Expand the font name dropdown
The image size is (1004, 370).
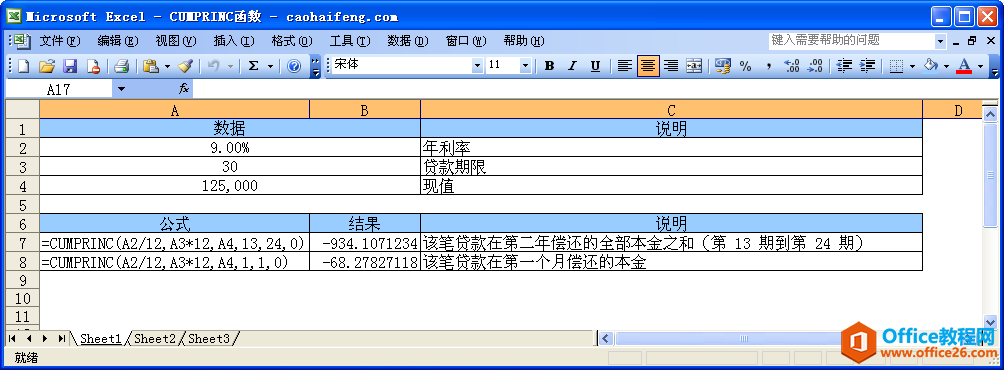[x=478, y=66]
